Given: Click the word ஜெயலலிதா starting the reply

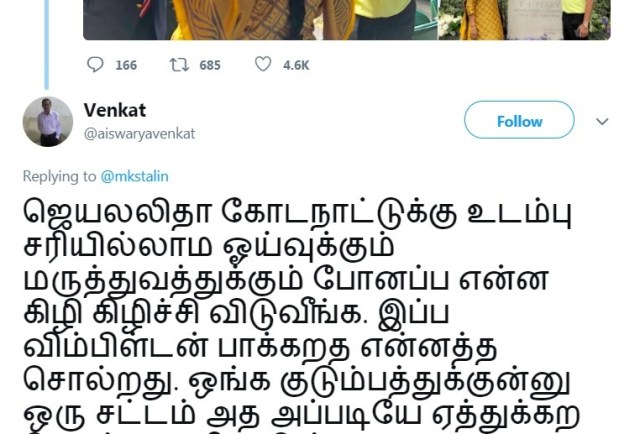Looking at the screenshot, I should (x=117, y=212).
